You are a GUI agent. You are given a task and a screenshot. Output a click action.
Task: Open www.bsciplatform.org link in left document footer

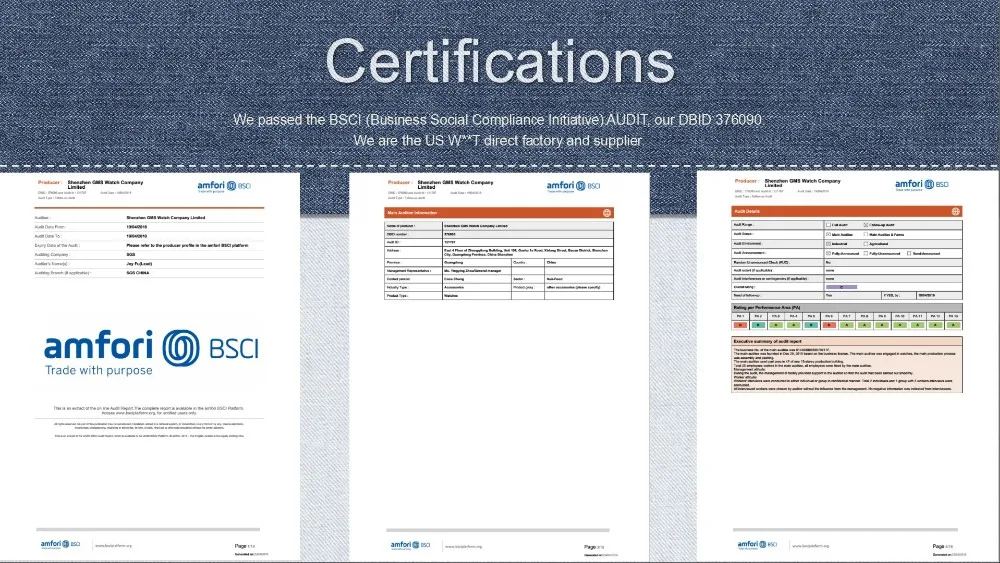click(113, 546)
